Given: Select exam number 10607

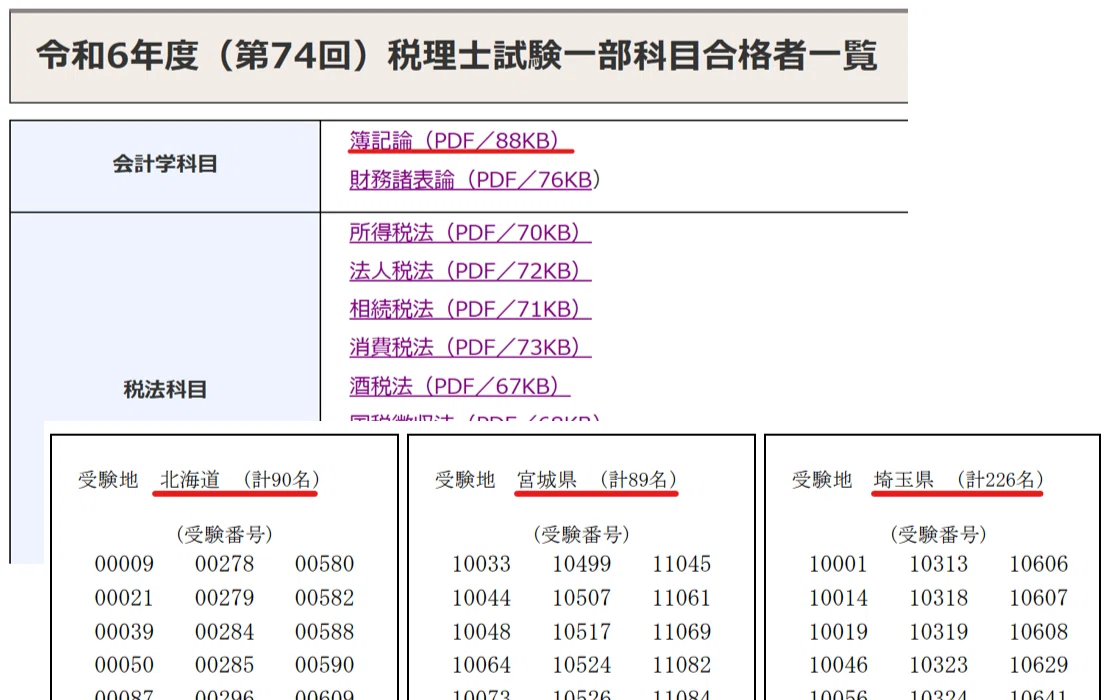Looking at the screenshot, I should (x=1038, y=598).
